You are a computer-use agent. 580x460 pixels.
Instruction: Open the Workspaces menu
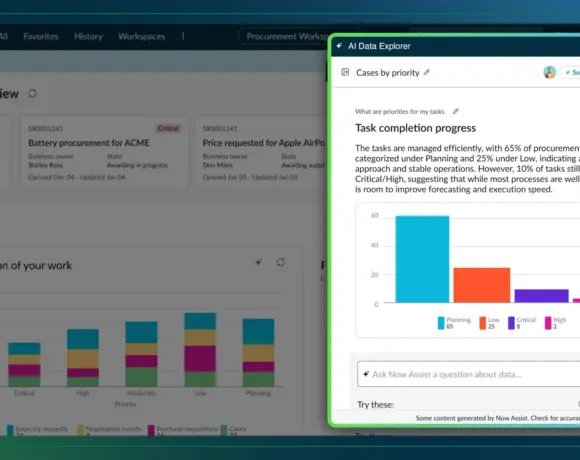click(x=142, y=37)
